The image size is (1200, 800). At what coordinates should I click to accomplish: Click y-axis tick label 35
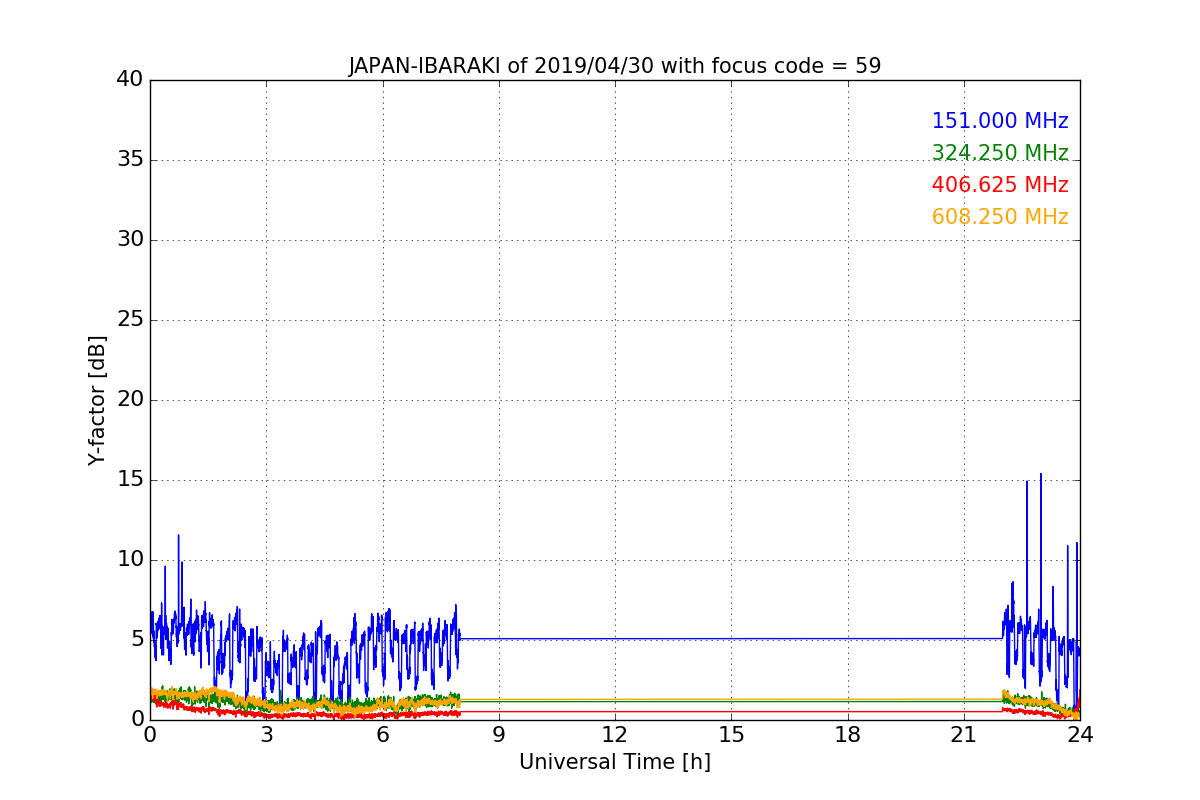130,159
